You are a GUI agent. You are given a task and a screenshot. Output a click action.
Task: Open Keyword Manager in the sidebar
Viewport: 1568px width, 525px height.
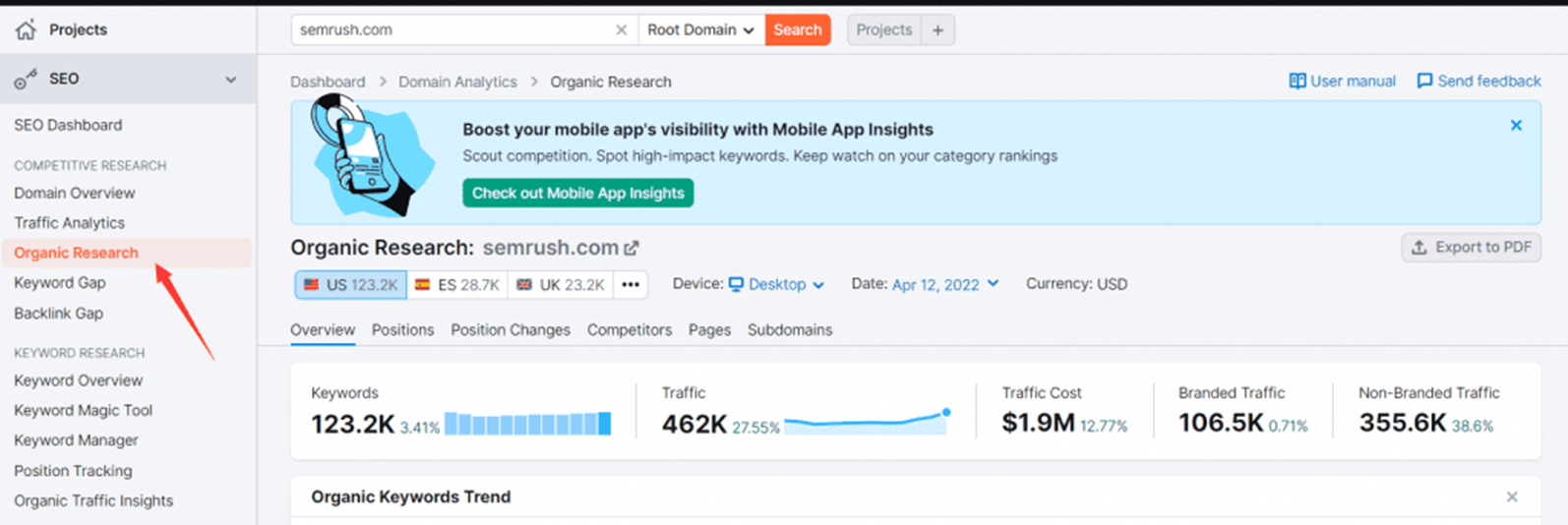pyautogui.click(x=76, y=440)
